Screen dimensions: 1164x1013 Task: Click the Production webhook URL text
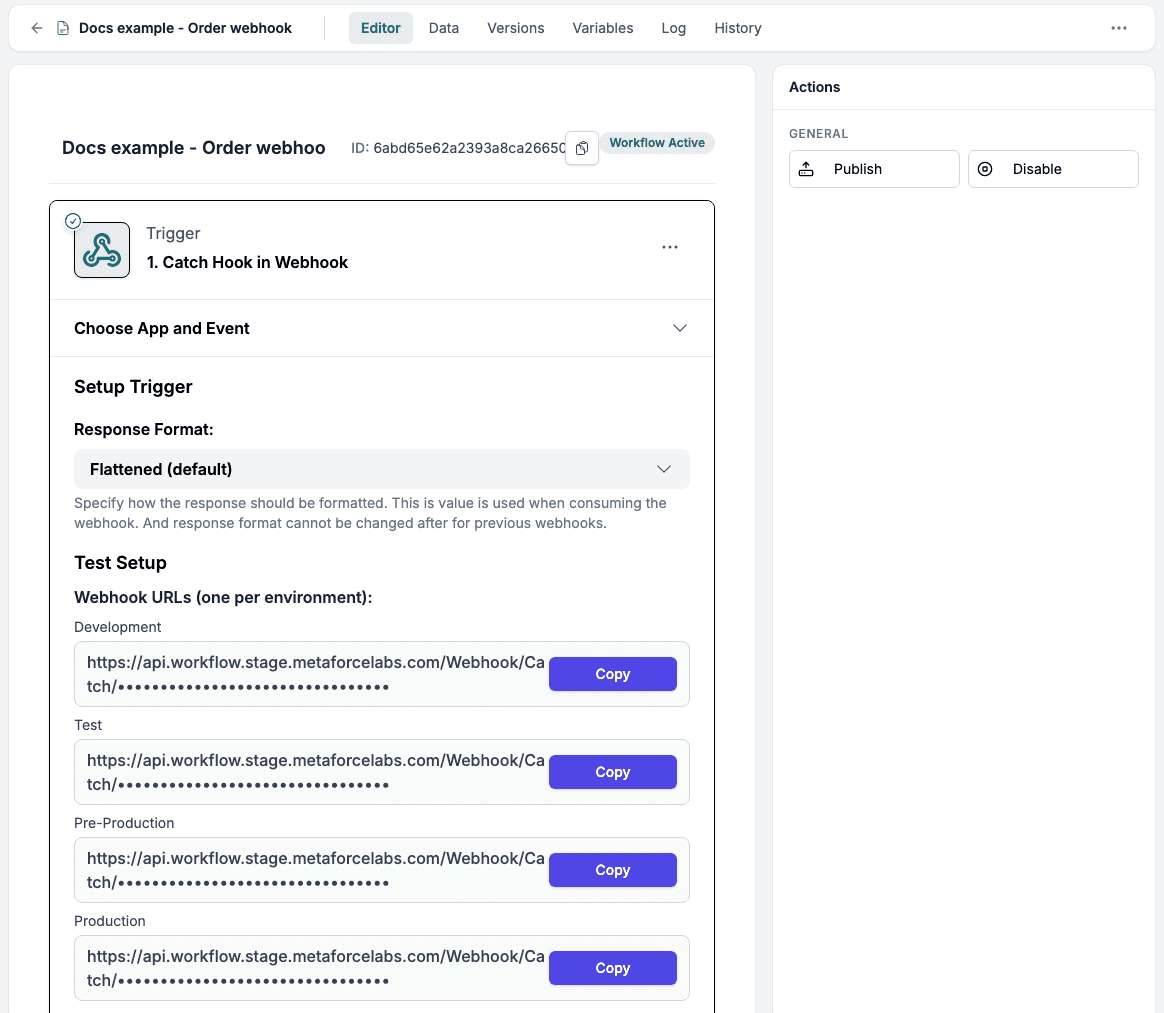315,968
